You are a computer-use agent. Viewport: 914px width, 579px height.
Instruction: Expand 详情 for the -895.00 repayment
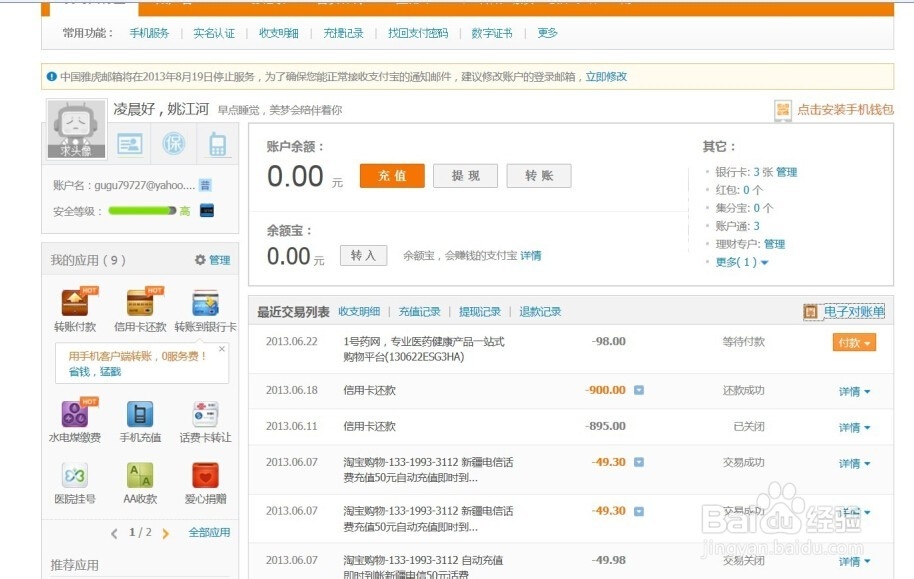(x=854, y=428)
